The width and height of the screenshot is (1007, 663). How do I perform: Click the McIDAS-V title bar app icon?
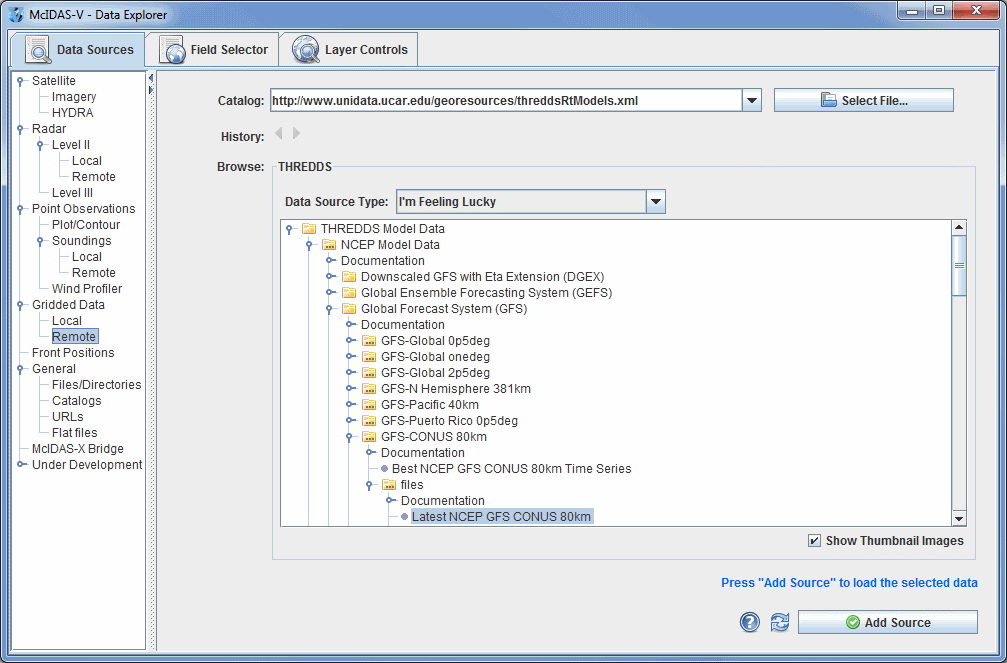(17, 15)
